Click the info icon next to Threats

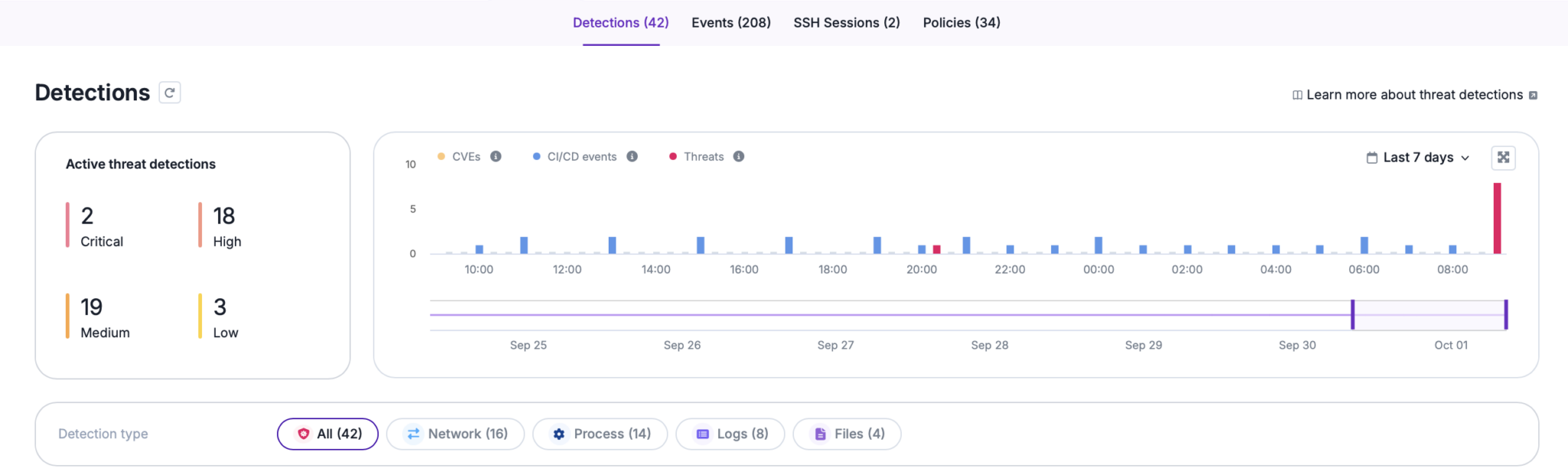[x=739, y=156]
